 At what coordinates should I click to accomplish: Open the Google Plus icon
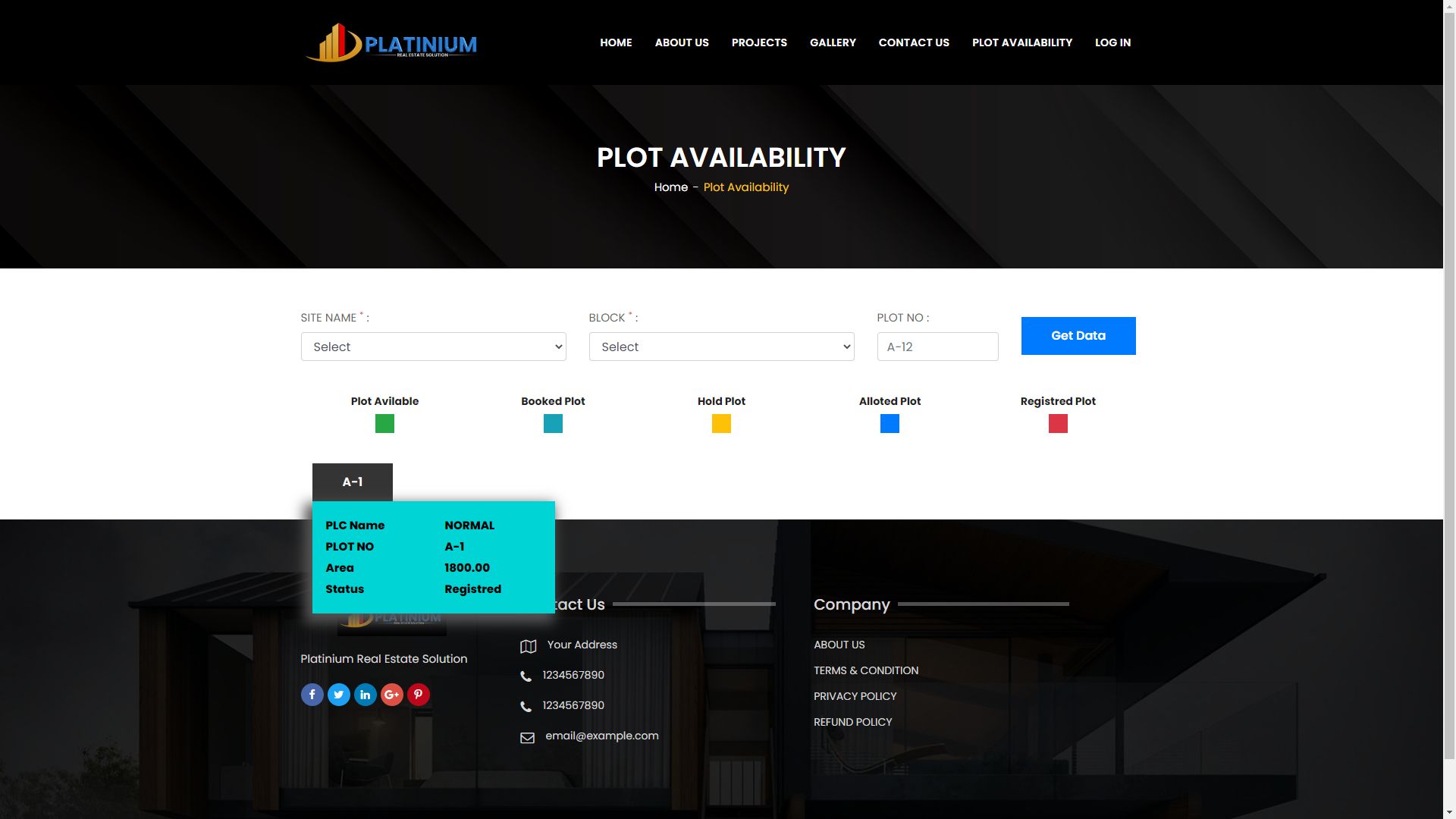[x=391, y=695]
